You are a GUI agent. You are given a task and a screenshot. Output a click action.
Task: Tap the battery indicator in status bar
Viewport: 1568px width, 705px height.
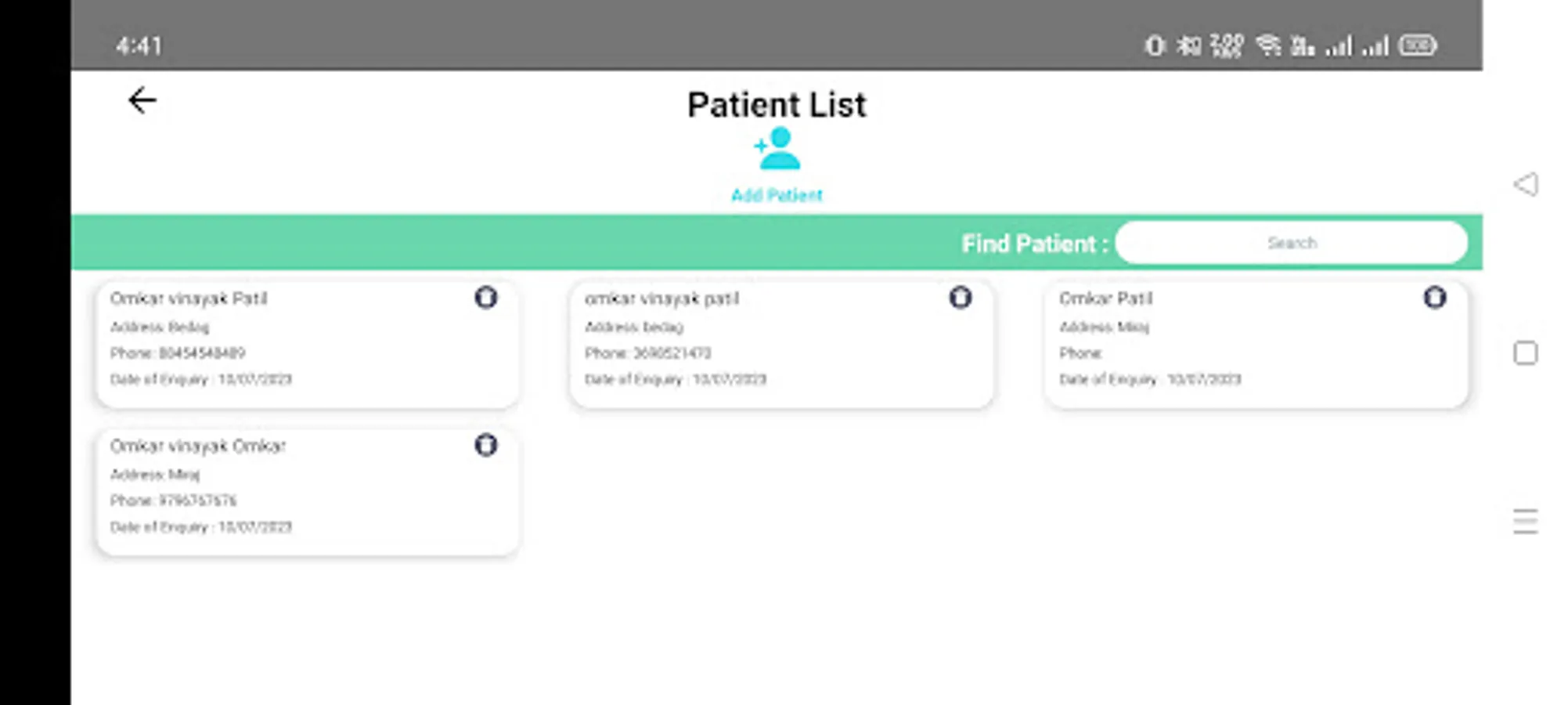point(1418,45)
